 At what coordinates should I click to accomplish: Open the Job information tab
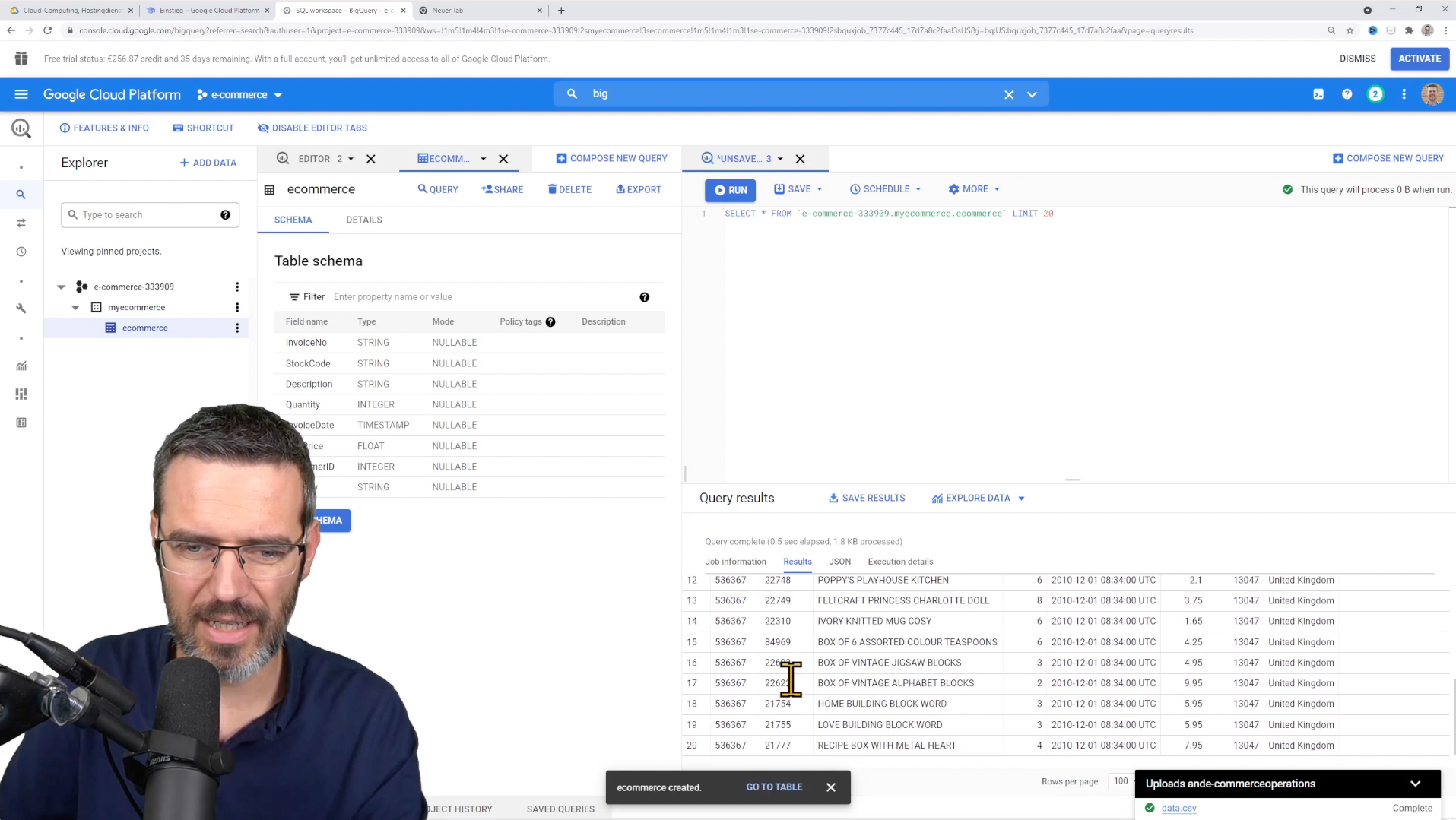click(x=735, y=562)
